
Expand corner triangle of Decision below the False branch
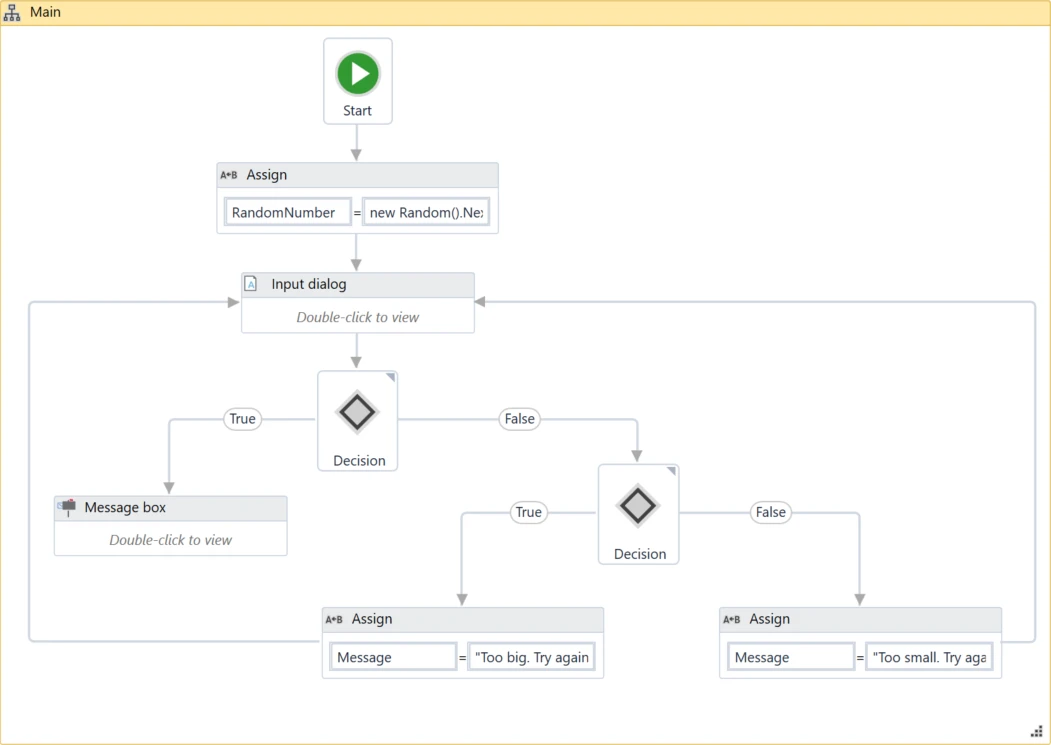pyautogui.click(x=671, y=471)
